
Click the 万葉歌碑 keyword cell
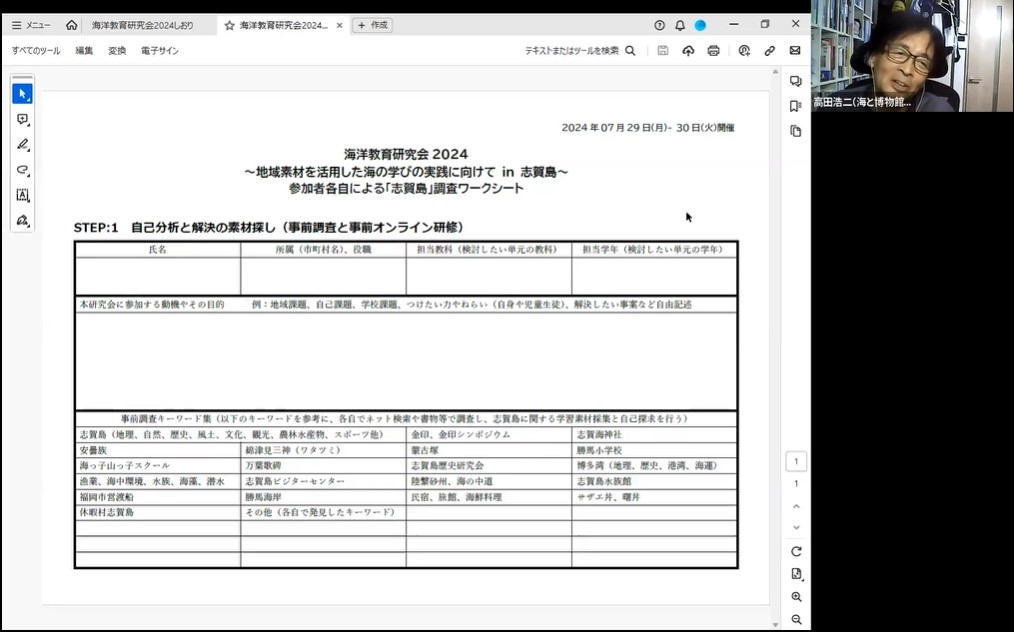[x=323, y=466]
